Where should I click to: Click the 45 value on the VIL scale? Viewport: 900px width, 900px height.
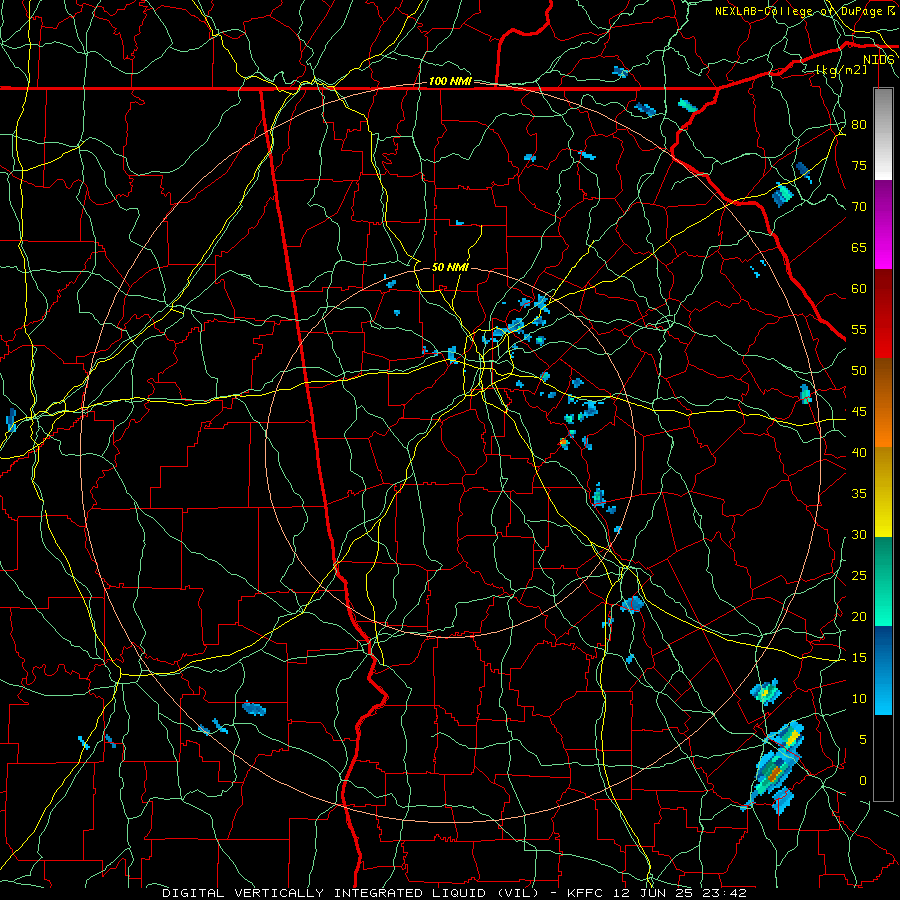pos(859,412)
